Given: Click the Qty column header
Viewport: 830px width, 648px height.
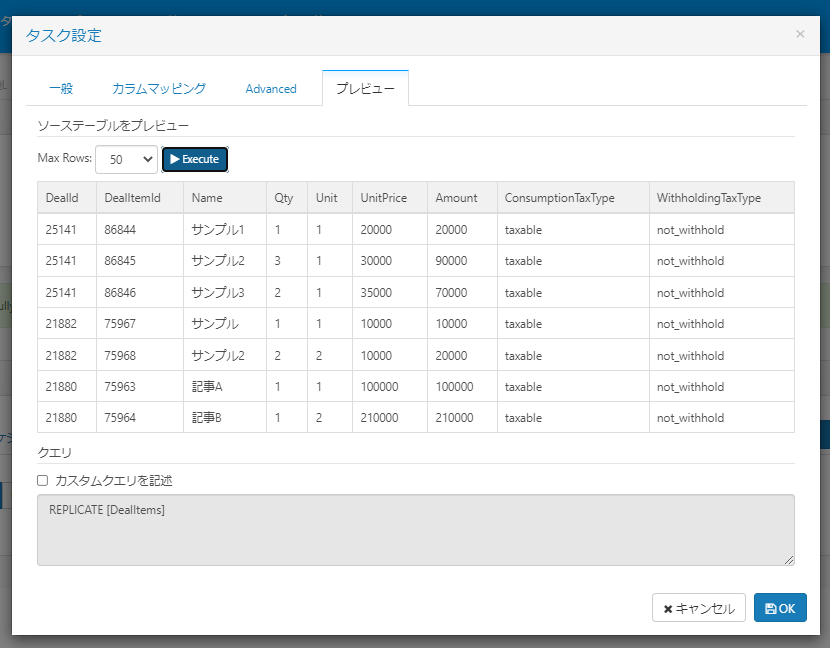Looking at the screenshot, I should (287, 197).
